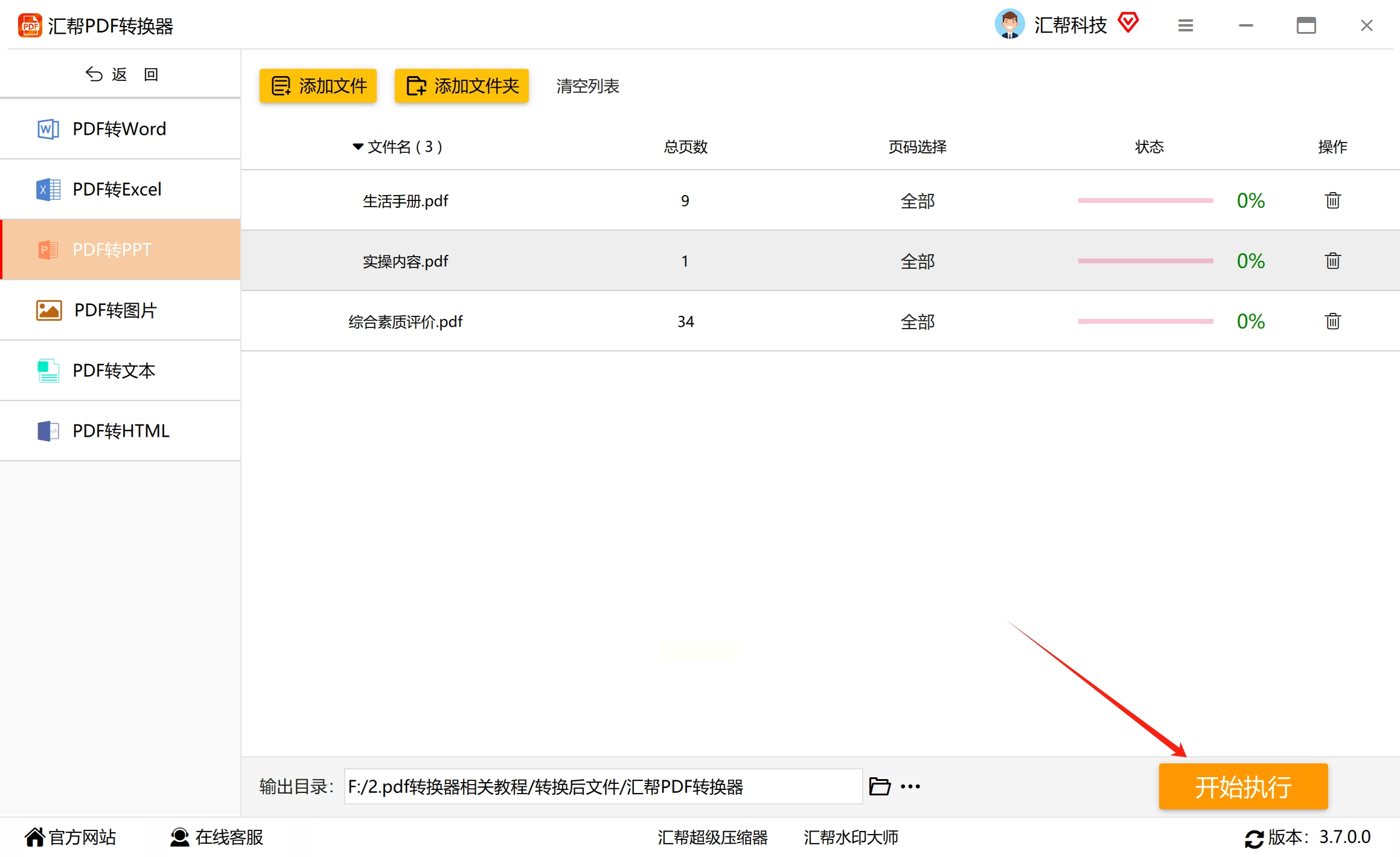
Task: Click the version refresh update icon
Action: pos(1254,838)
